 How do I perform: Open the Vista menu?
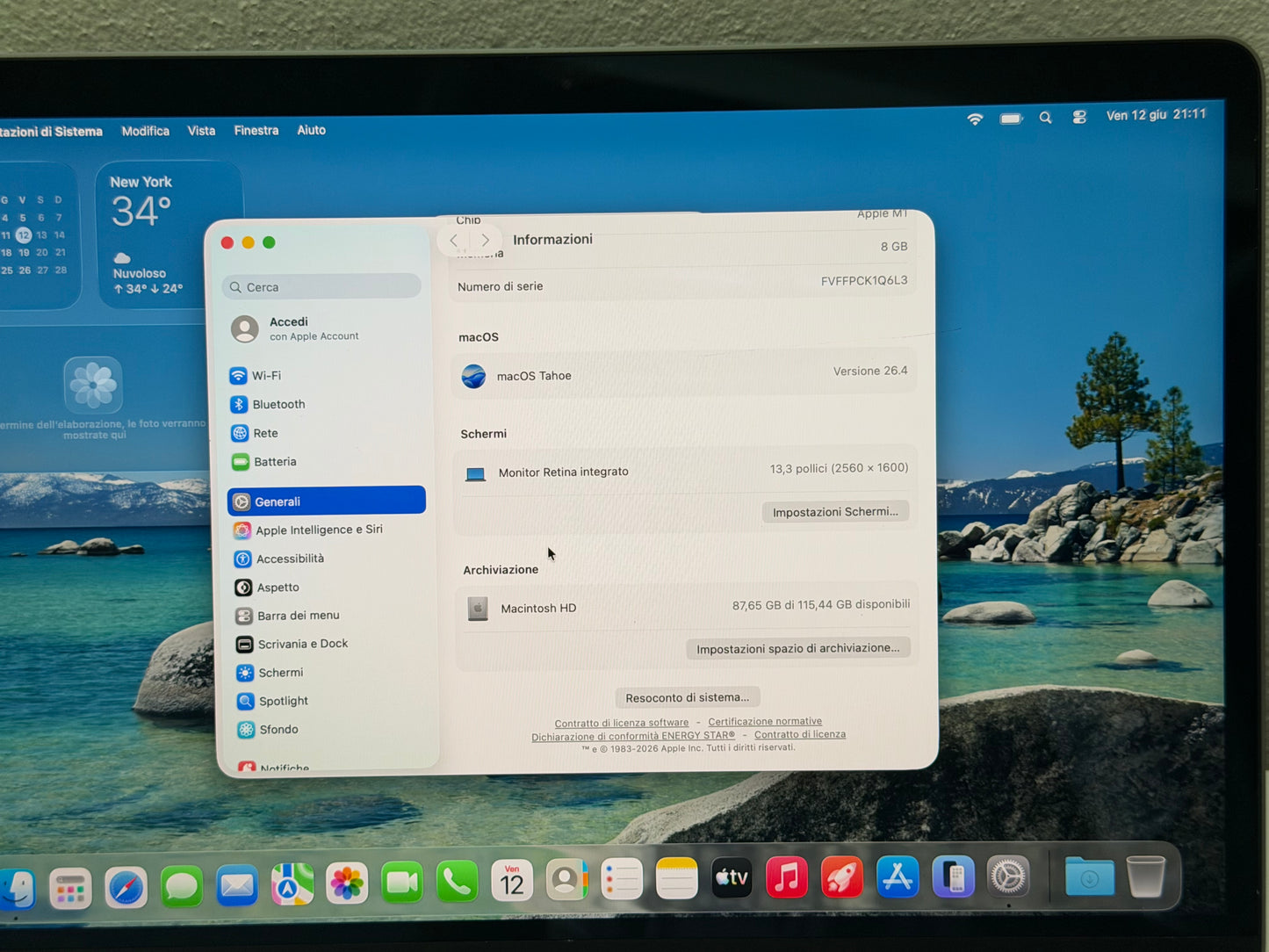pyautogui.click(x=201, y=130)
